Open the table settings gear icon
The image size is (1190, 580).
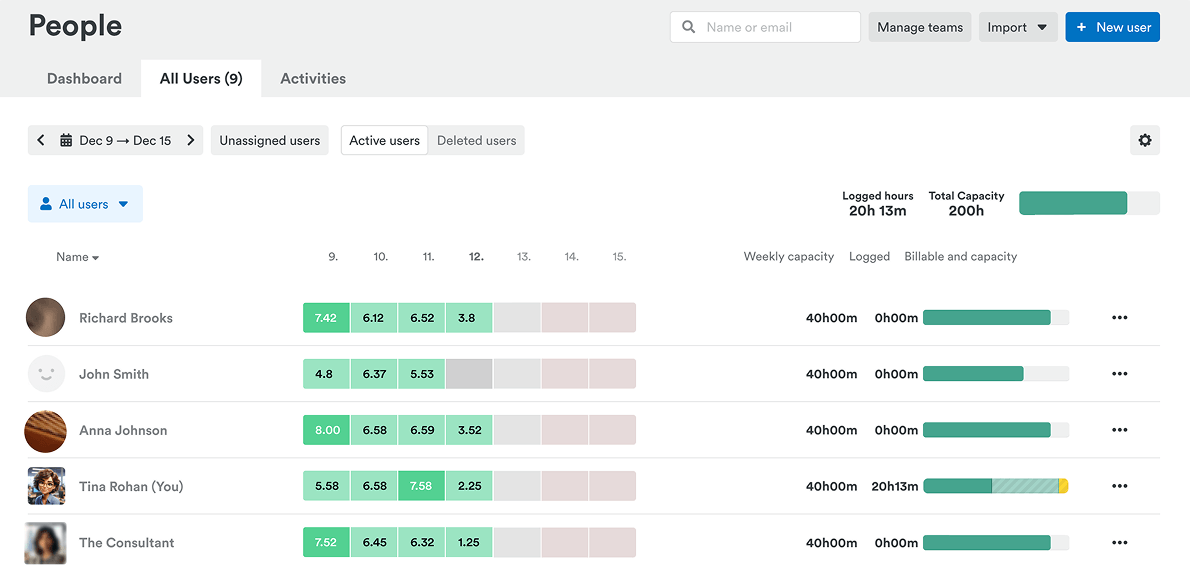pyautogui.click(x=1144, y=141)
